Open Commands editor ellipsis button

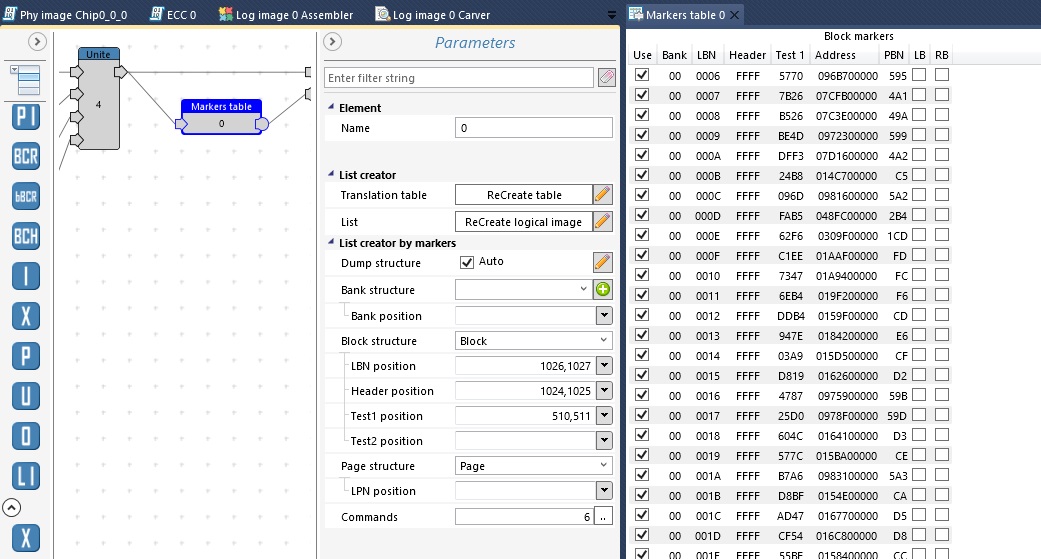603,517
